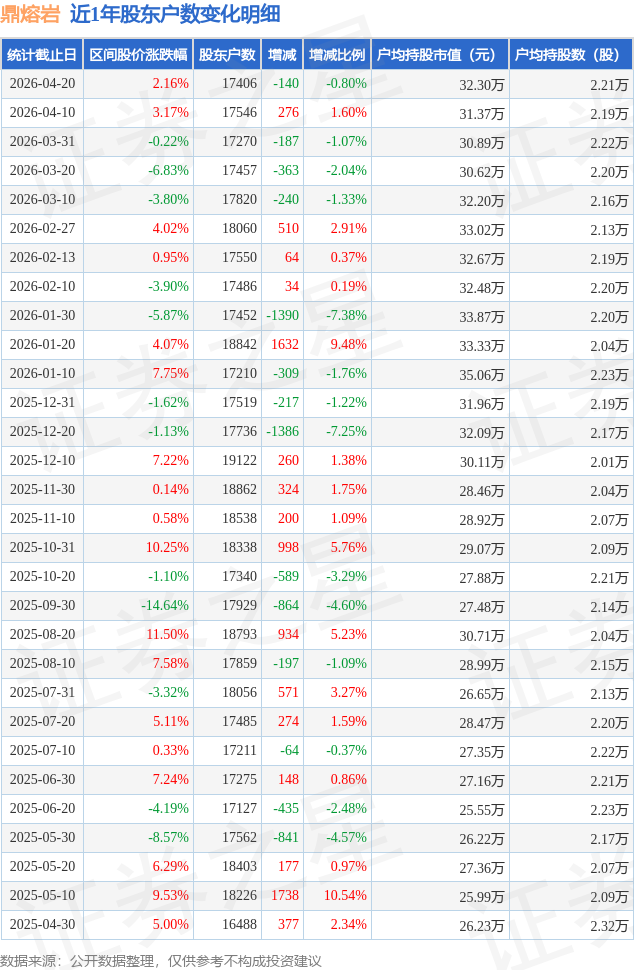Select the 2026-04-20 date cell
634x970 pixels.
click(x=42, y=84)
